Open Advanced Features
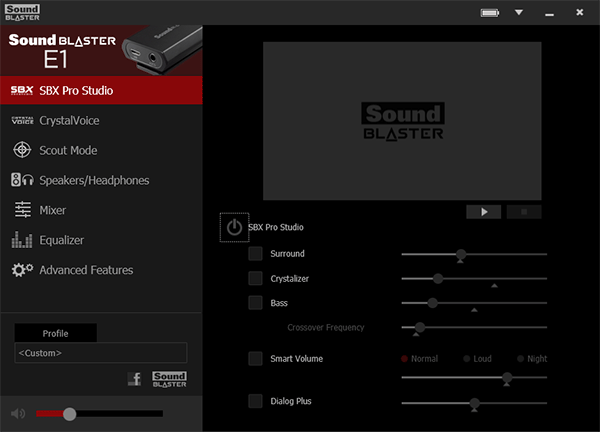Viewport: 600px width, 432px height. pos(101,270)
